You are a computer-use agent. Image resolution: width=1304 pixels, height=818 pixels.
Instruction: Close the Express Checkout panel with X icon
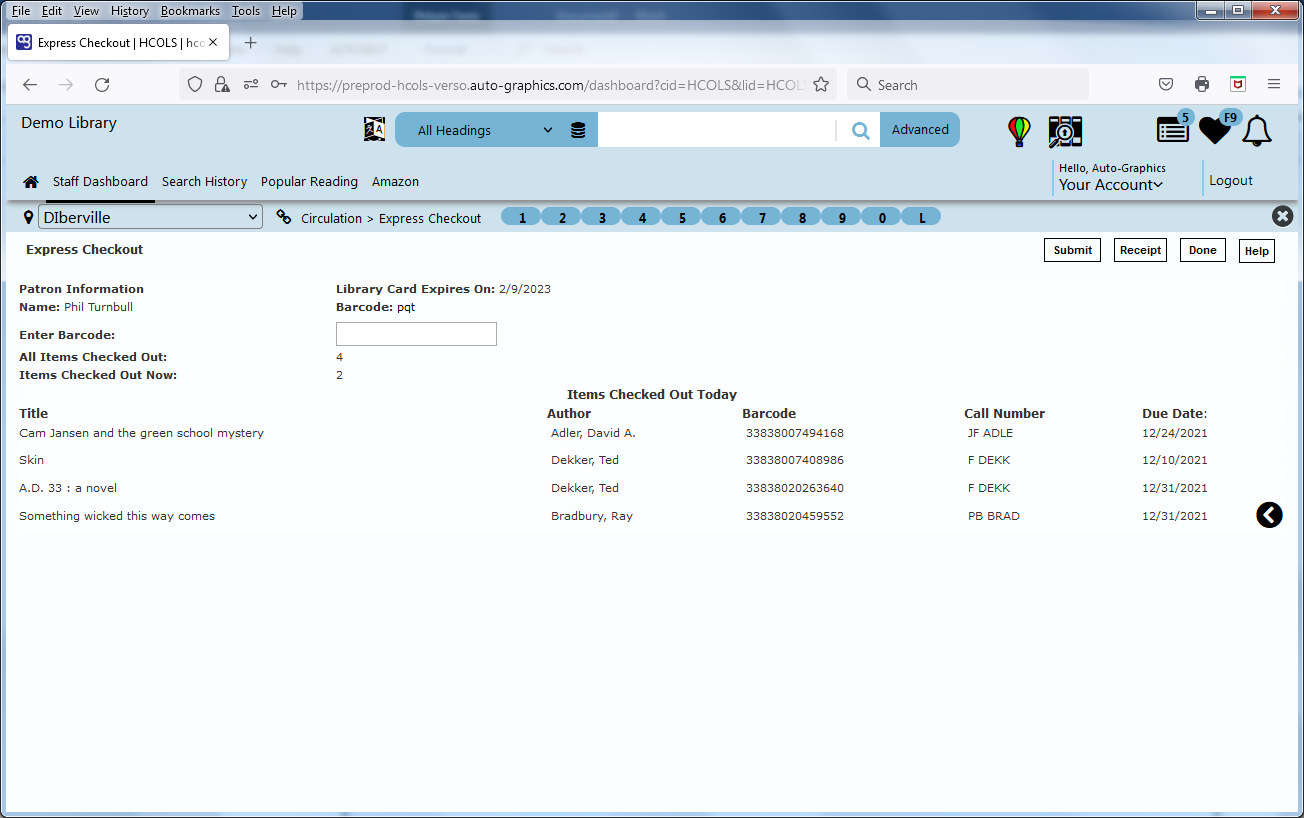(x=1282, y=216)
